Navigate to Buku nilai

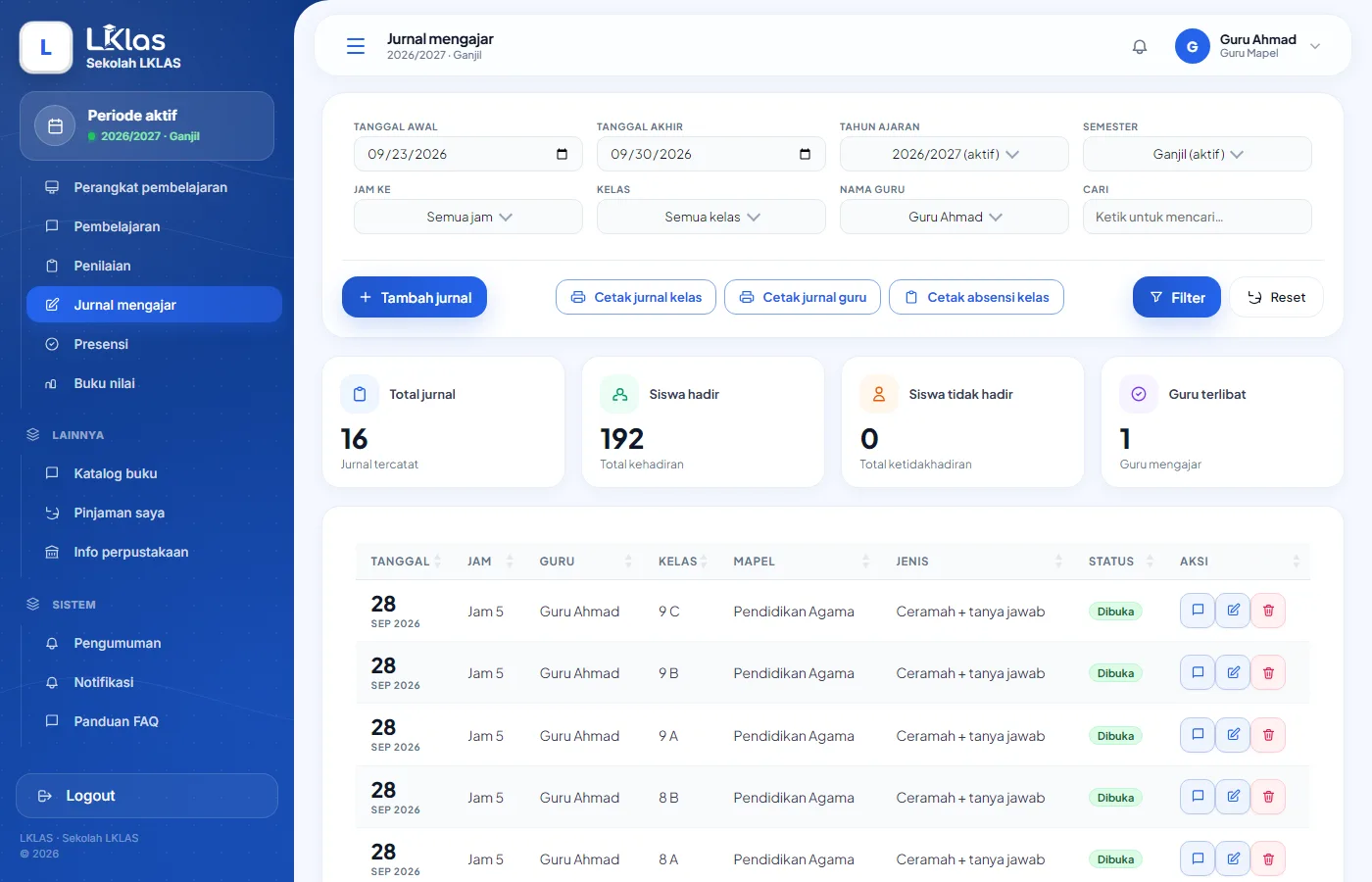[x=154, y=383]
